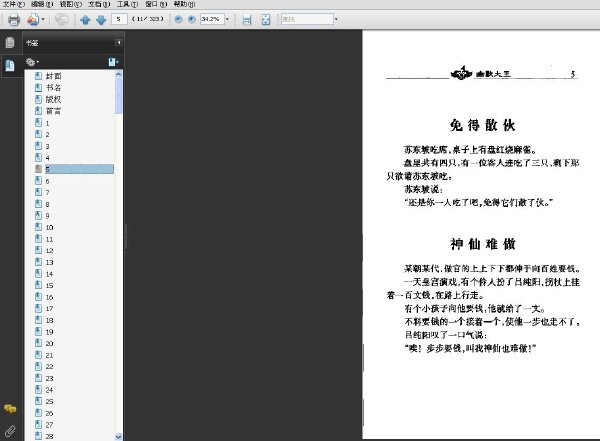Click the bookmark page icon beside 11
The height and width of the screenshot is (441, 600).
pos(38,238)
